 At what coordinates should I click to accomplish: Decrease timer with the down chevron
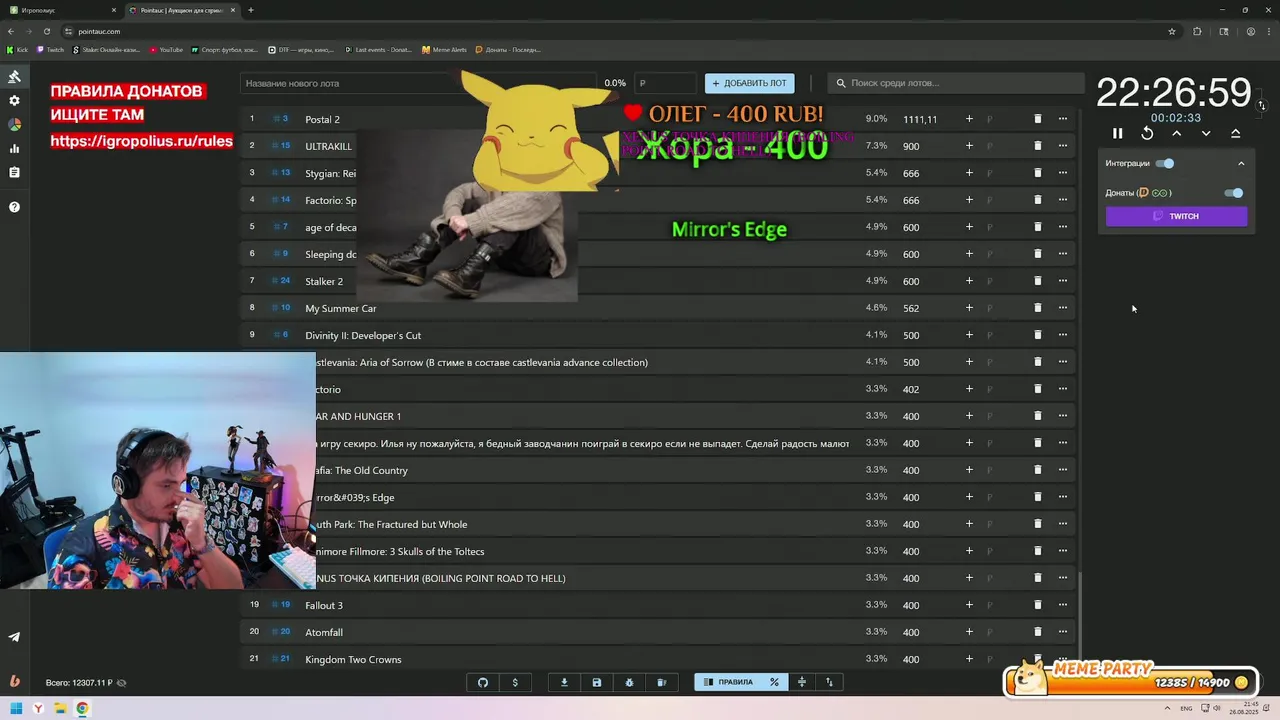pyautogui.click(x=1206, y=133)
